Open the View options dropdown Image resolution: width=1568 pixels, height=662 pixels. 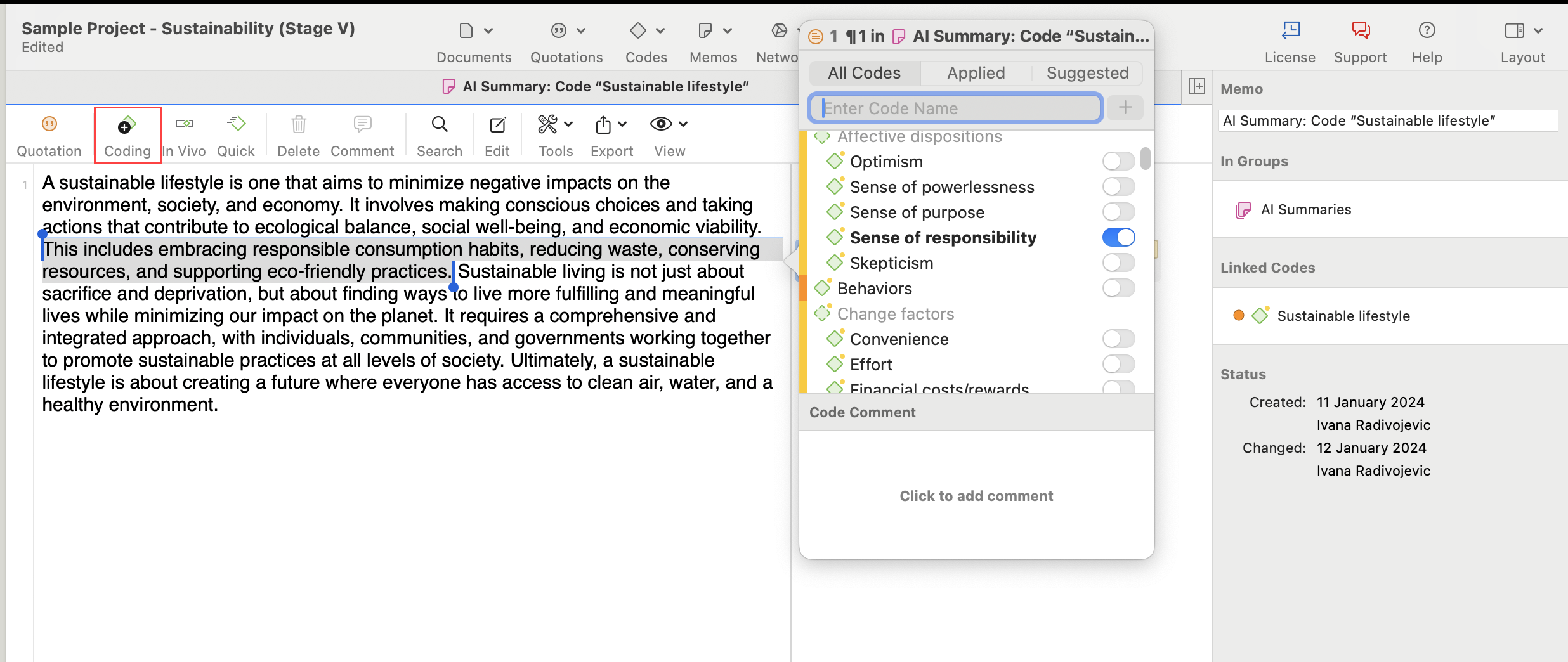(x=669, y=124)
